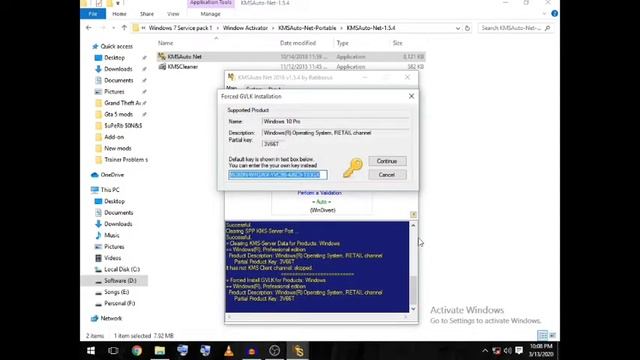
Task: Click the KMSAuto Net taskbar icon
Action: pyautogui.click(x=298, y=351)
